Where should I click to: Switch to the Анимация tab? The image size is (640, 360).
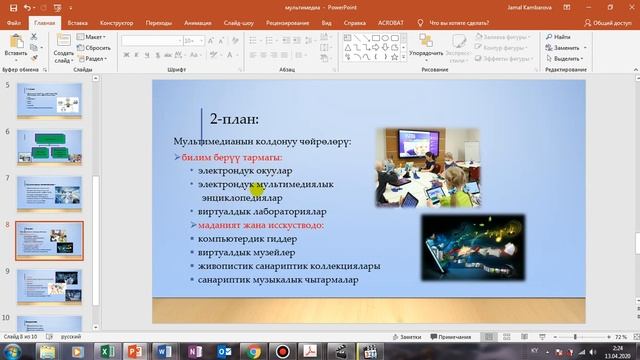(x=198, y=23)
